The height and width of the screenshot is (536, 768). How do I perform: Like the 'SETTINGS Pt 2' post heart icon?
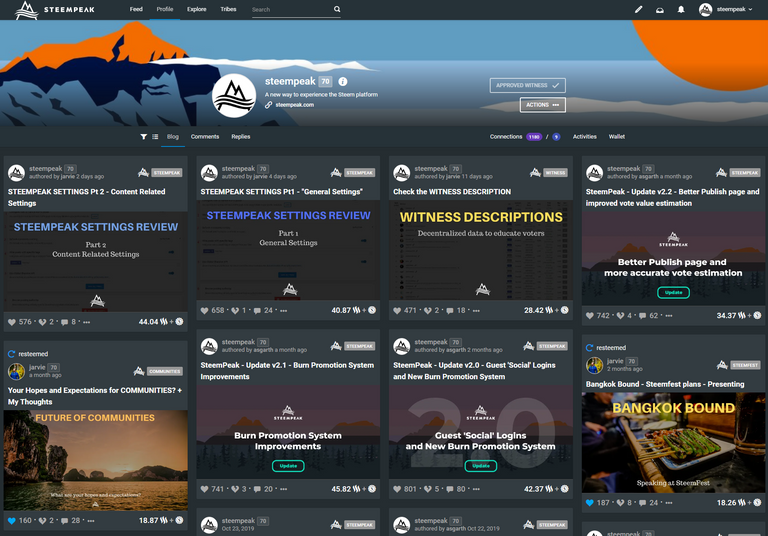(x=12, y=322)
